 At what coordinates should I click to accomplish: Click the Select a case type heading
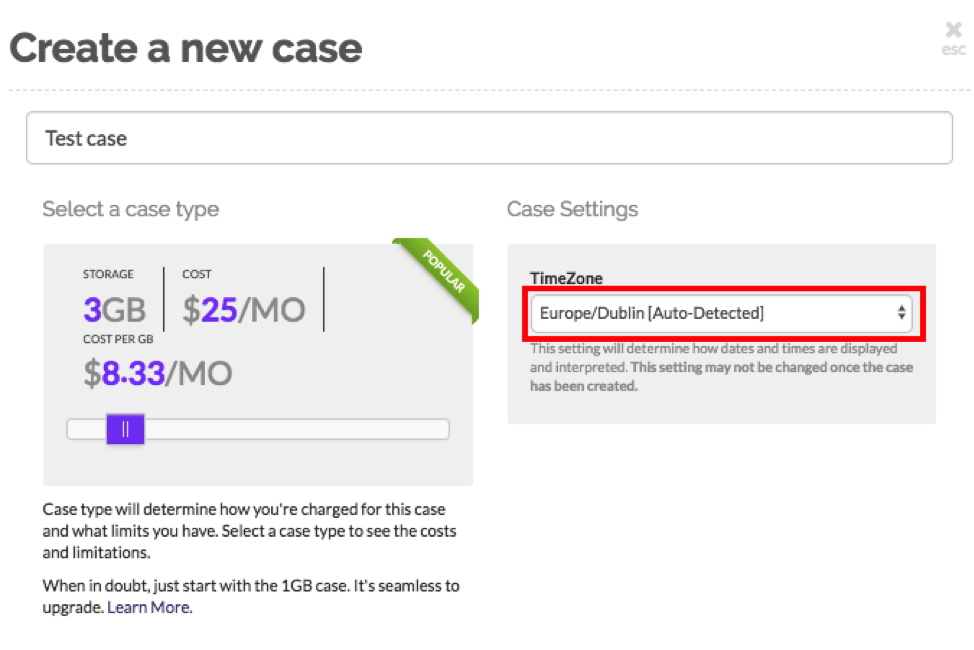(x=130, y=210)
